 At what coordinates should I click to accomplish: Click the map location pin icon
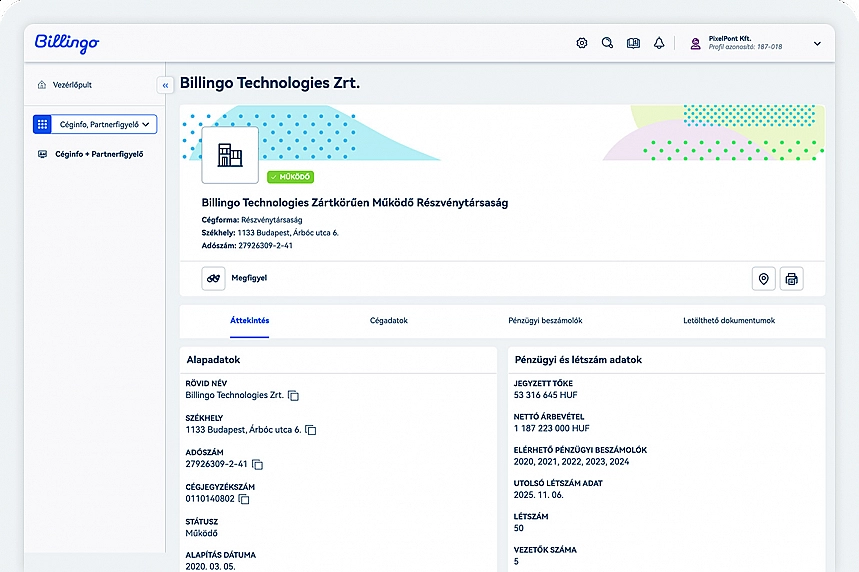coord(764,279)
